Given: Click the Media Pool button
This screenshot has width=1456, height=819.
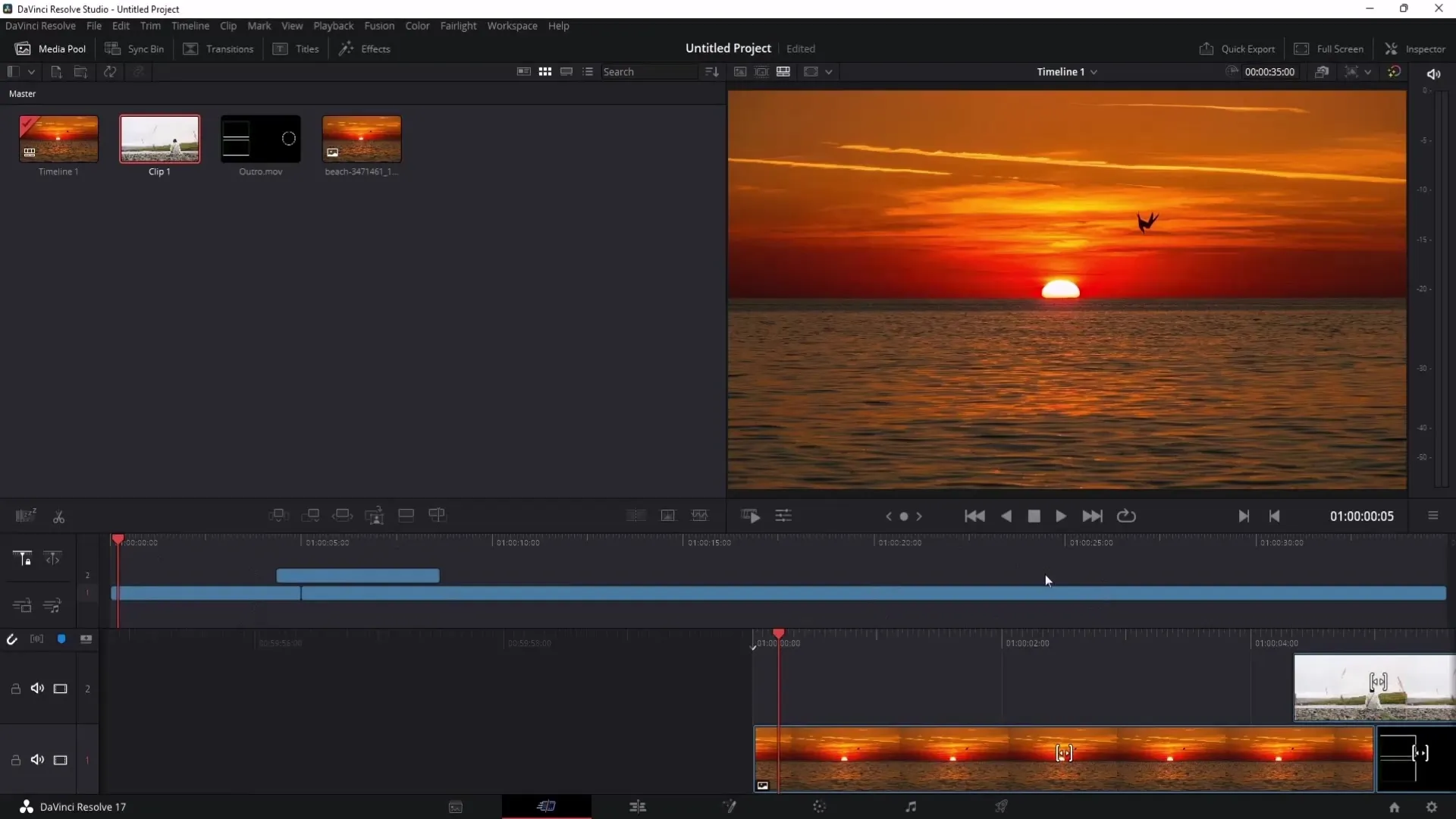Looking at the screenshot, I should coord(51,49).
